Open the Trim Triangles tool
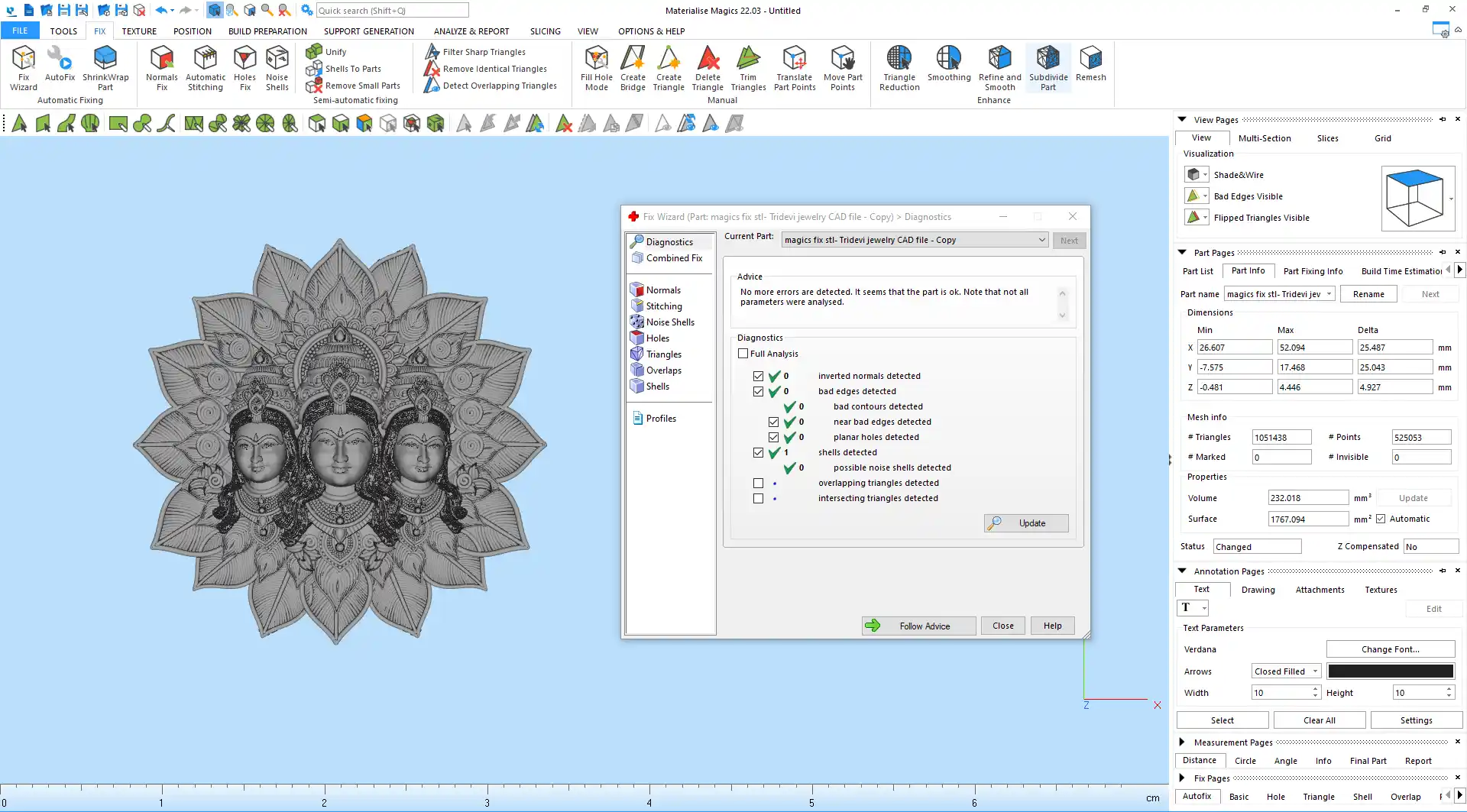This screenshot has width=1467, height=812. pos(748,68)
